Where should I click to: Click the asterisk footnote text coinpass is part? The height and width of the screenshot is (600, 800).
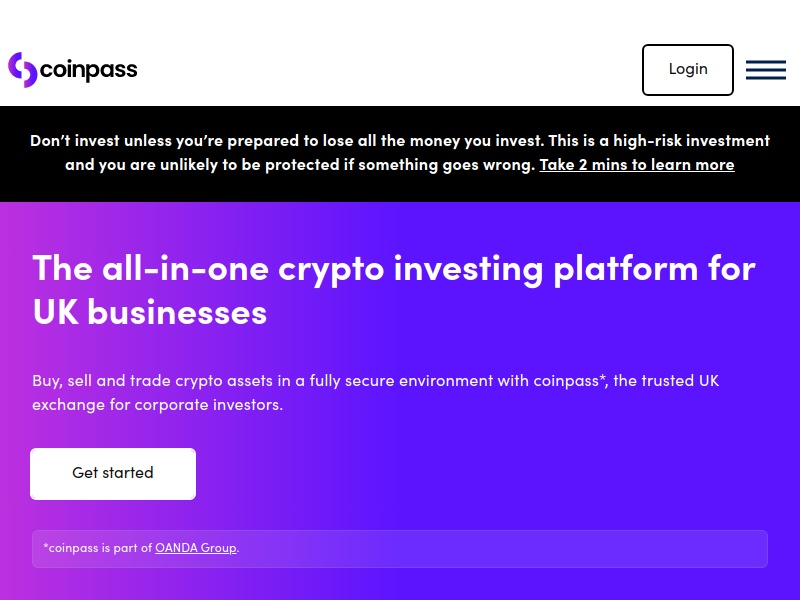(x=96, y=548)
